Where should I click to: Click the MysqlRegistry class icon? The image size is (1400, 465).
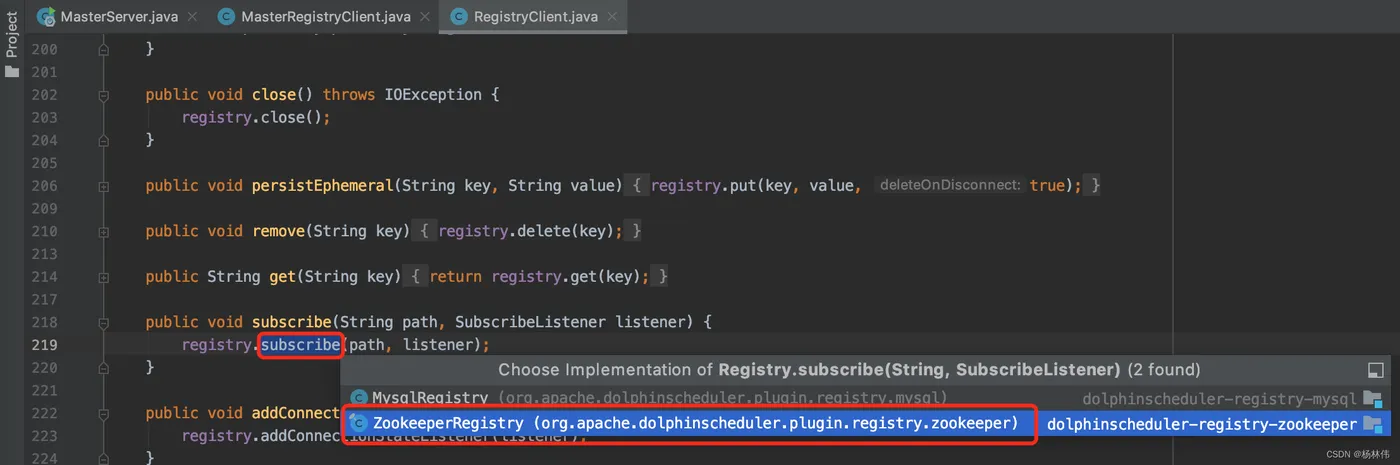(359, 399)
